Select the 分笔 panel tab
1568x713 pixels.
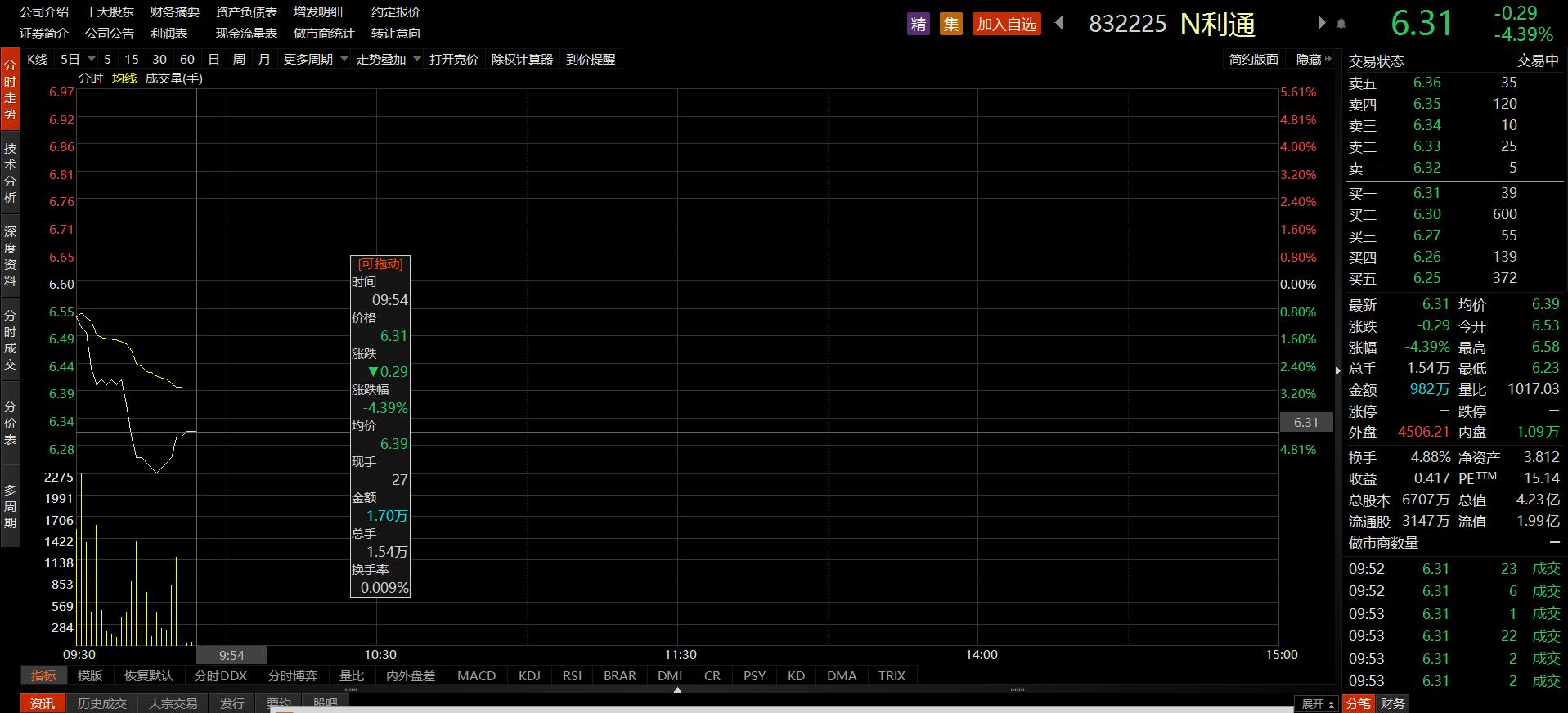(1359, 703)
